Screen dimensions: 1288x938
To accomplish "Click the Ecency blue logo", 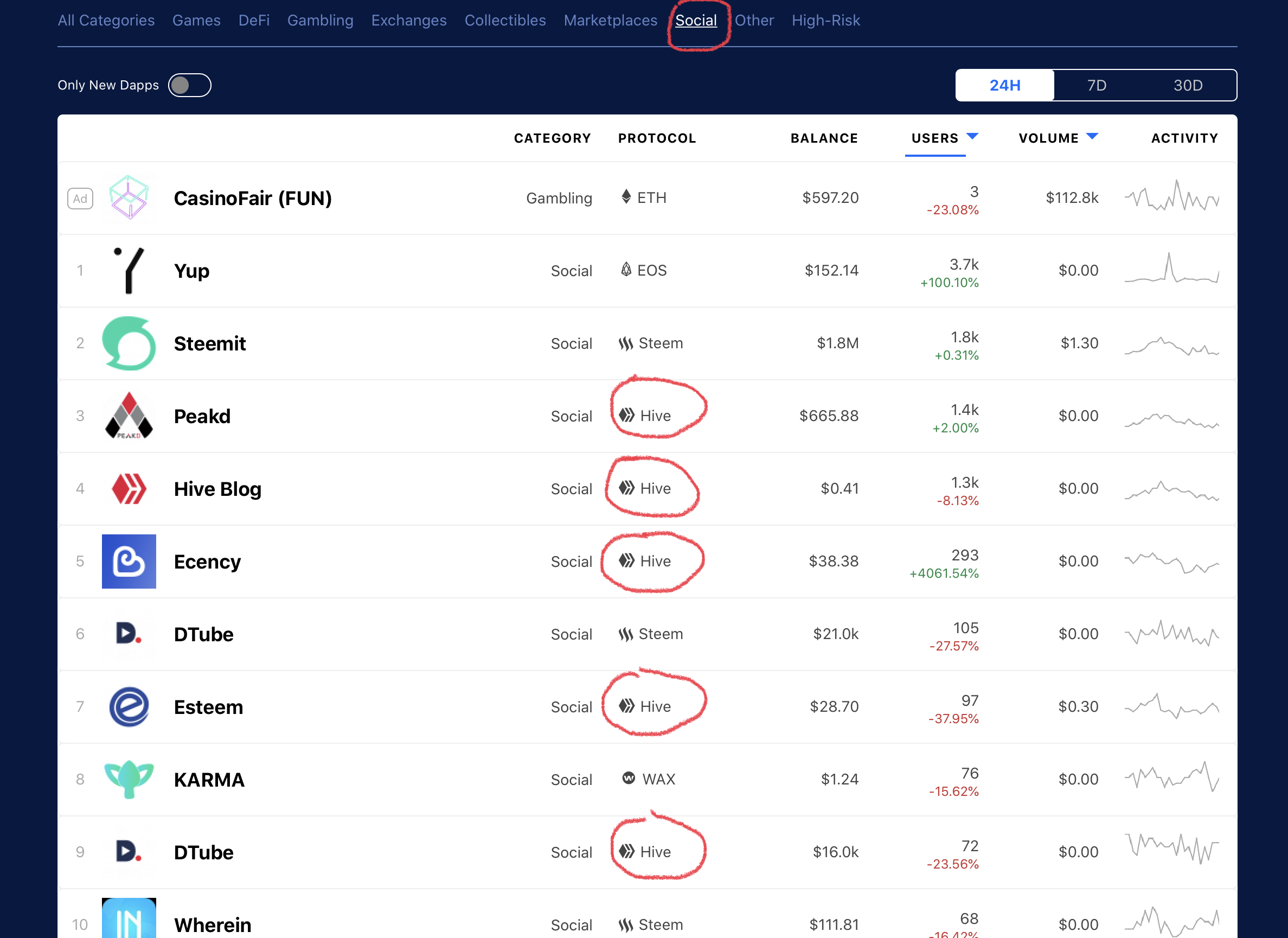I will tap(129, 561).
